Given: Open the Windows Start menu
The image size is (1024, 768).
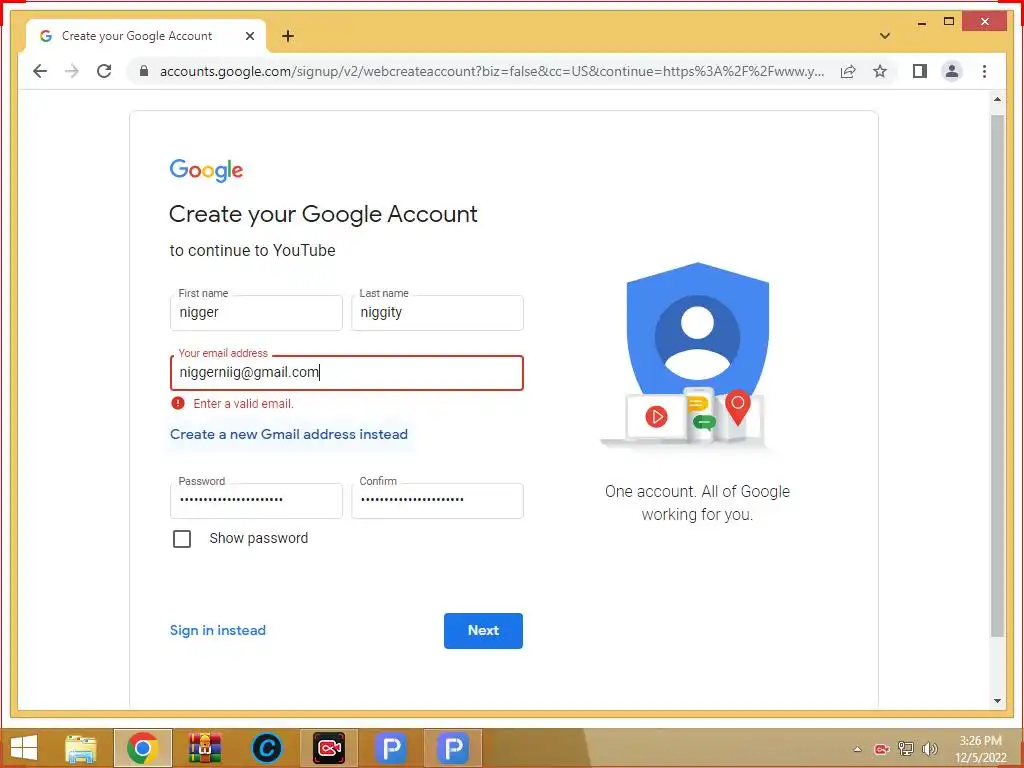Looking at the screenshot, I should (24, 748).
